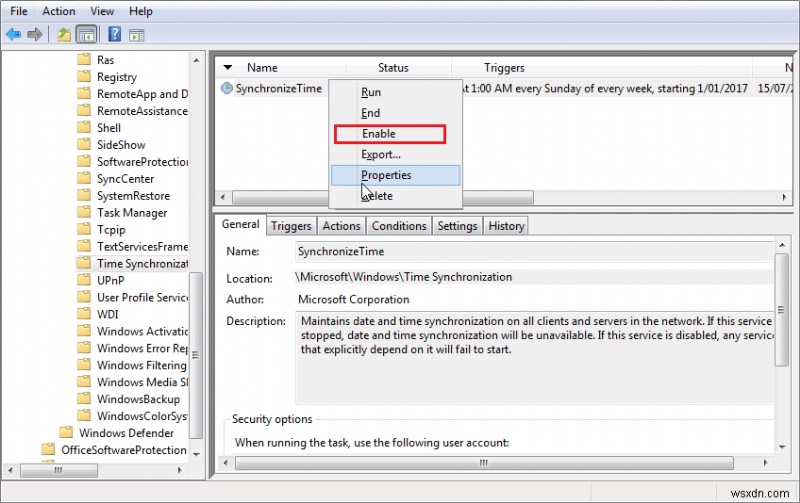Click the SyncCenter folder icon
Viewport: 800px width, 503px height.
pos(84,179)
